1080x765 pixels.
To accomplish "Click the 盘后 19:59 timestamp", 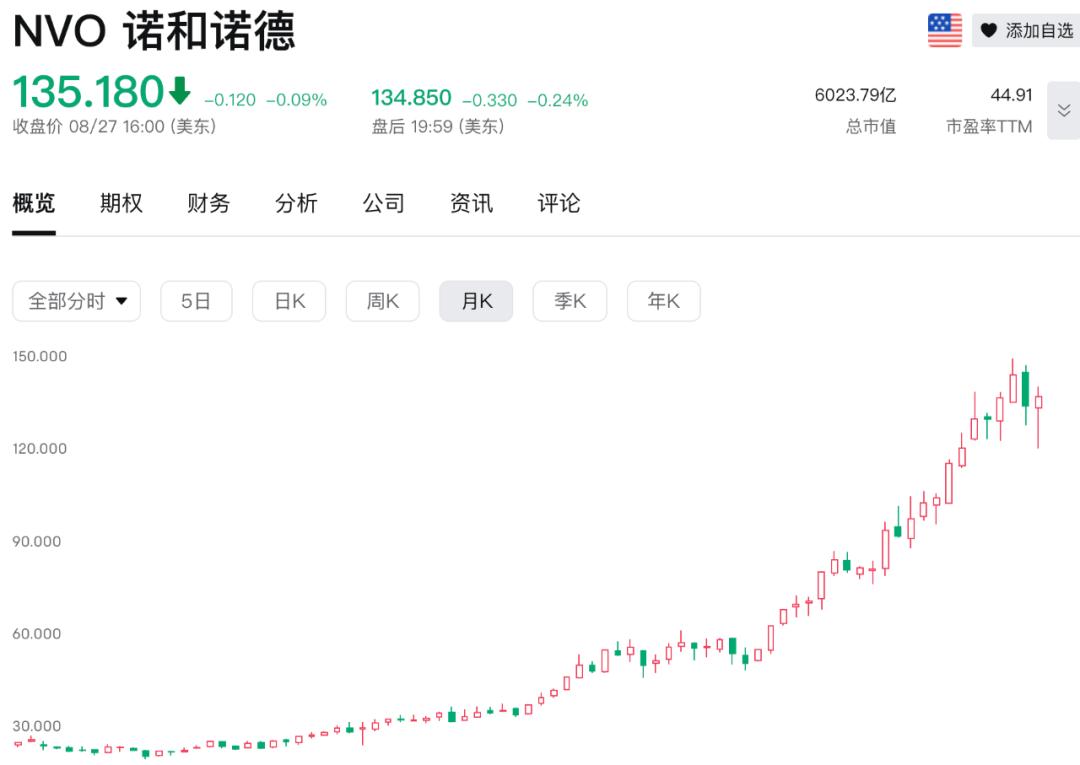I will click(x=438, y=127).
